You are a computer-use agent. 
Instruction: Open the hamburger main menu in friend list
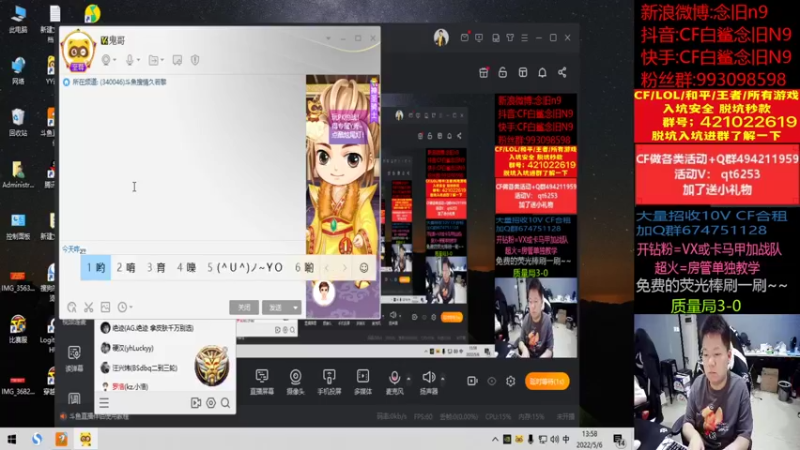click(x=104, y=403)
